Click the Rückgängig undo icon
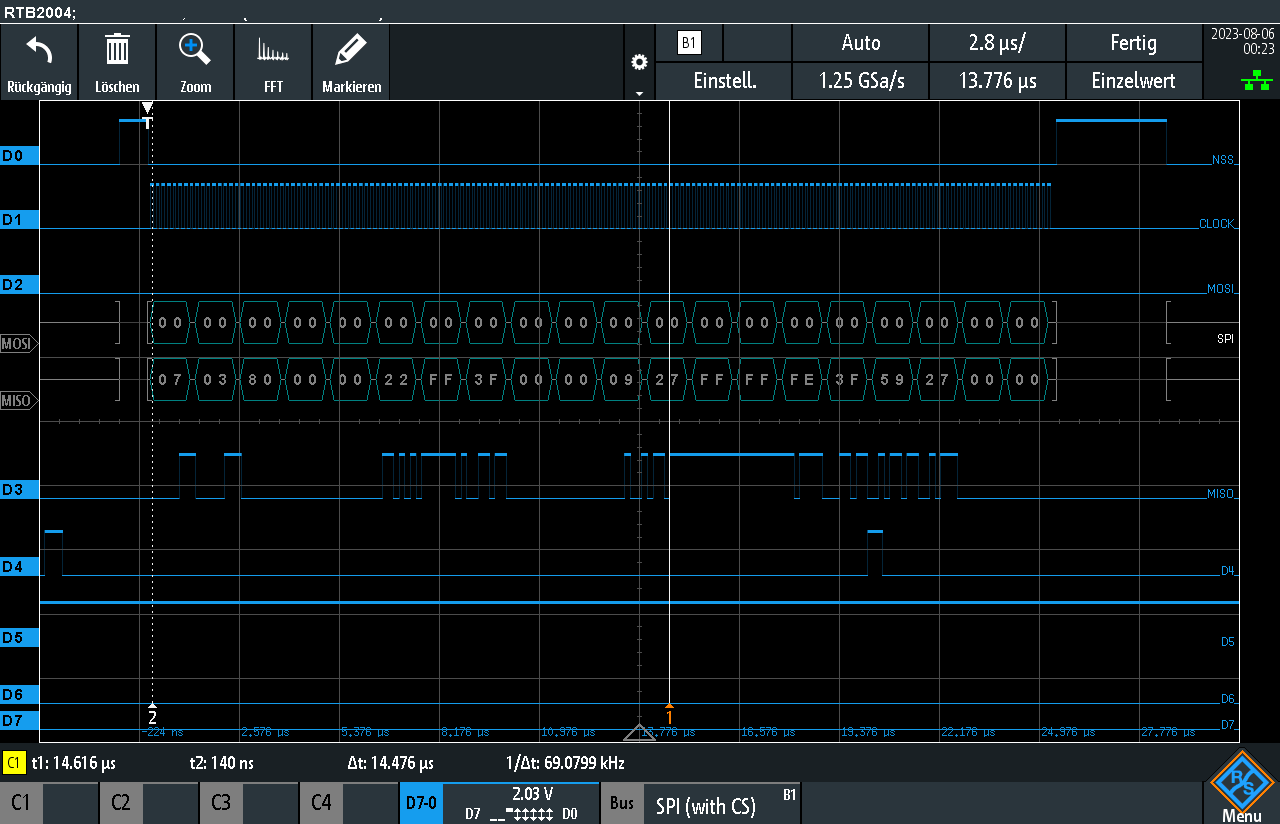Viewport: 1280px width, 824px height. coord(39,51)
